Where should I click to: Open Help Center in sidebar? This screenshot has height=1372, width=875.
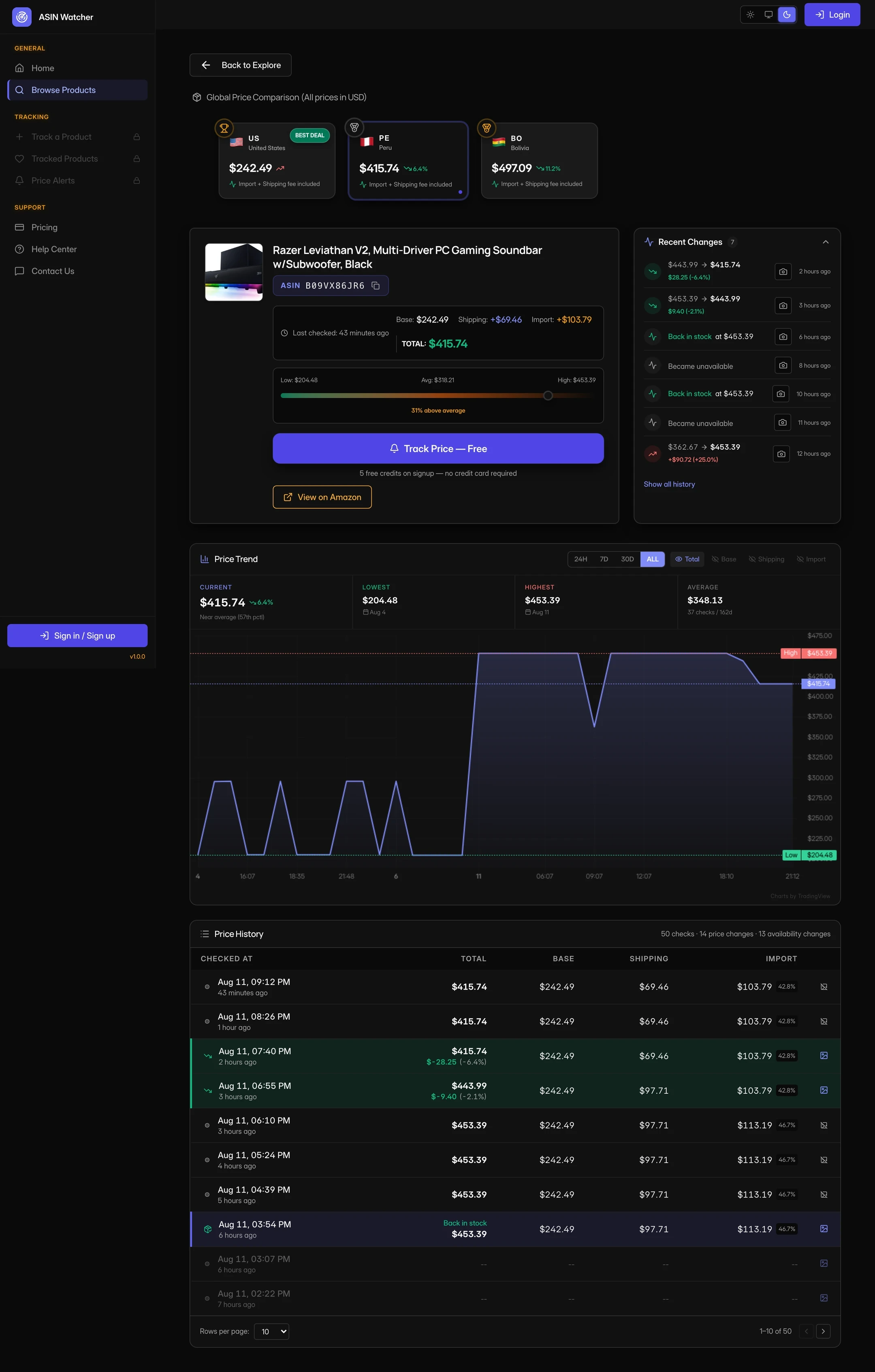pos(77,249)
